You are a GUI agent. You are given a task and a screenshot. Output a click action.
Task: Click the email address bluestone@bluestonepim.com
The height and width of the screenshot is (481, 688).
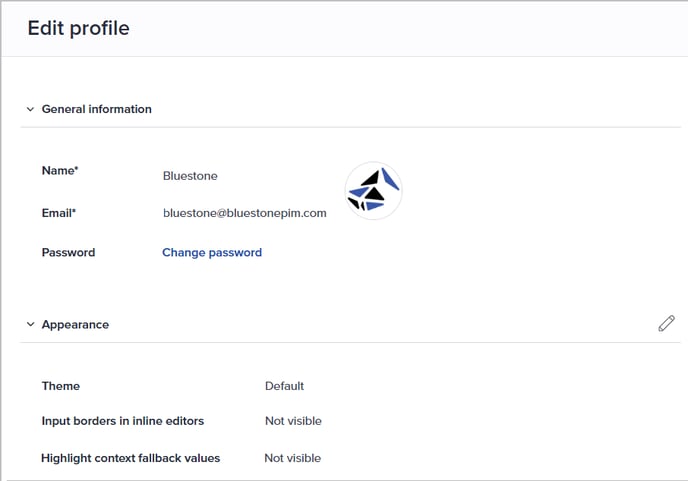(244, 213)
